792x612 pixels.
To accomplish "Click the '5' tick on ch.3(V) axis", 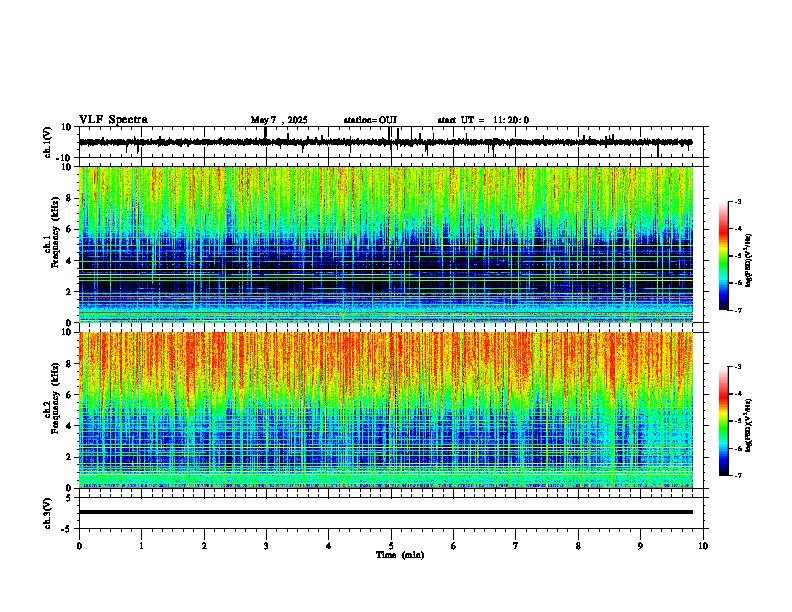I will click(69, 497).
